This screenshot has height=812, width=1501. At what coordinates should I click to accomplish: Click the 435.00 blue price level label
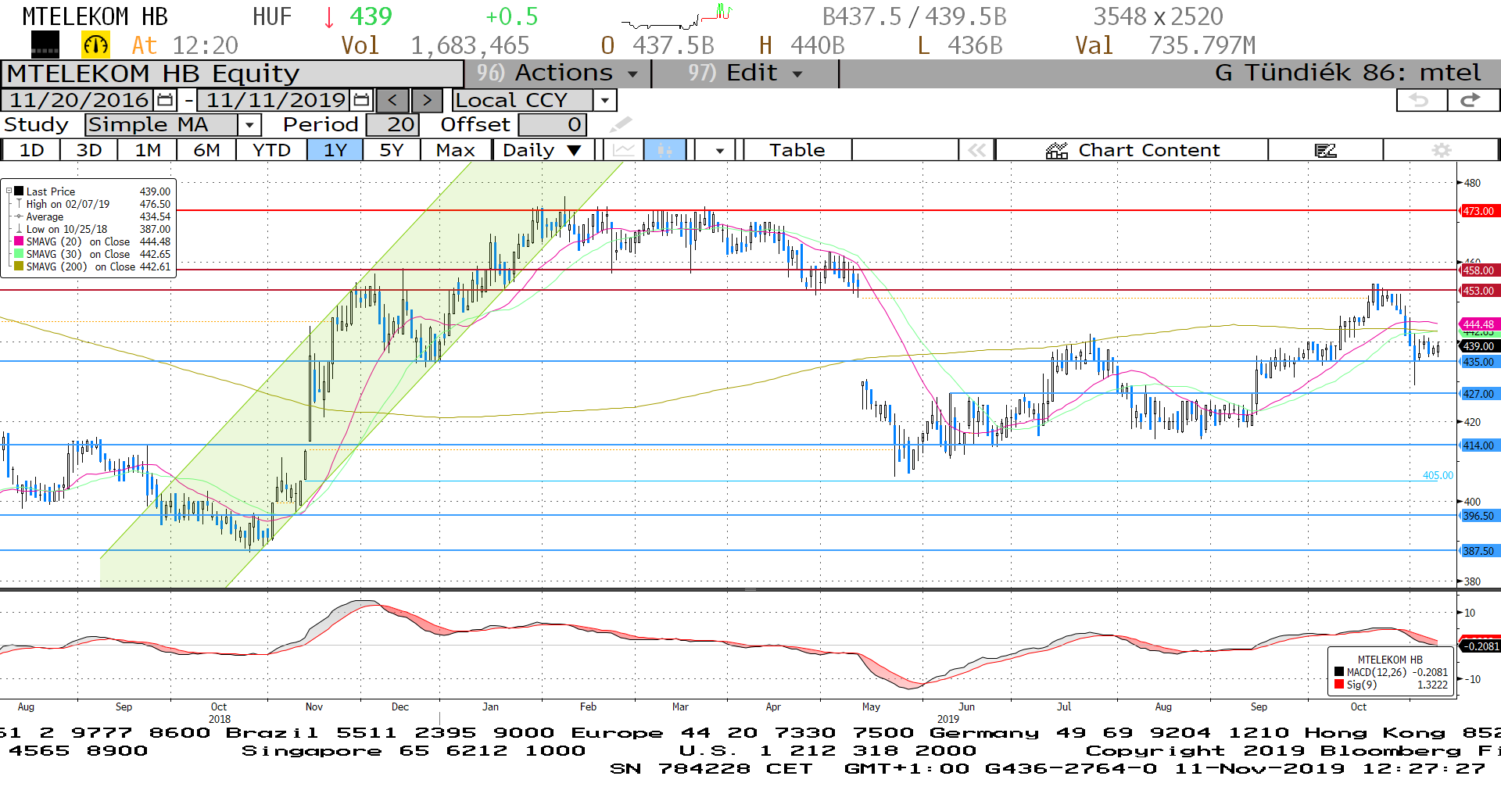click(1478, 362)
